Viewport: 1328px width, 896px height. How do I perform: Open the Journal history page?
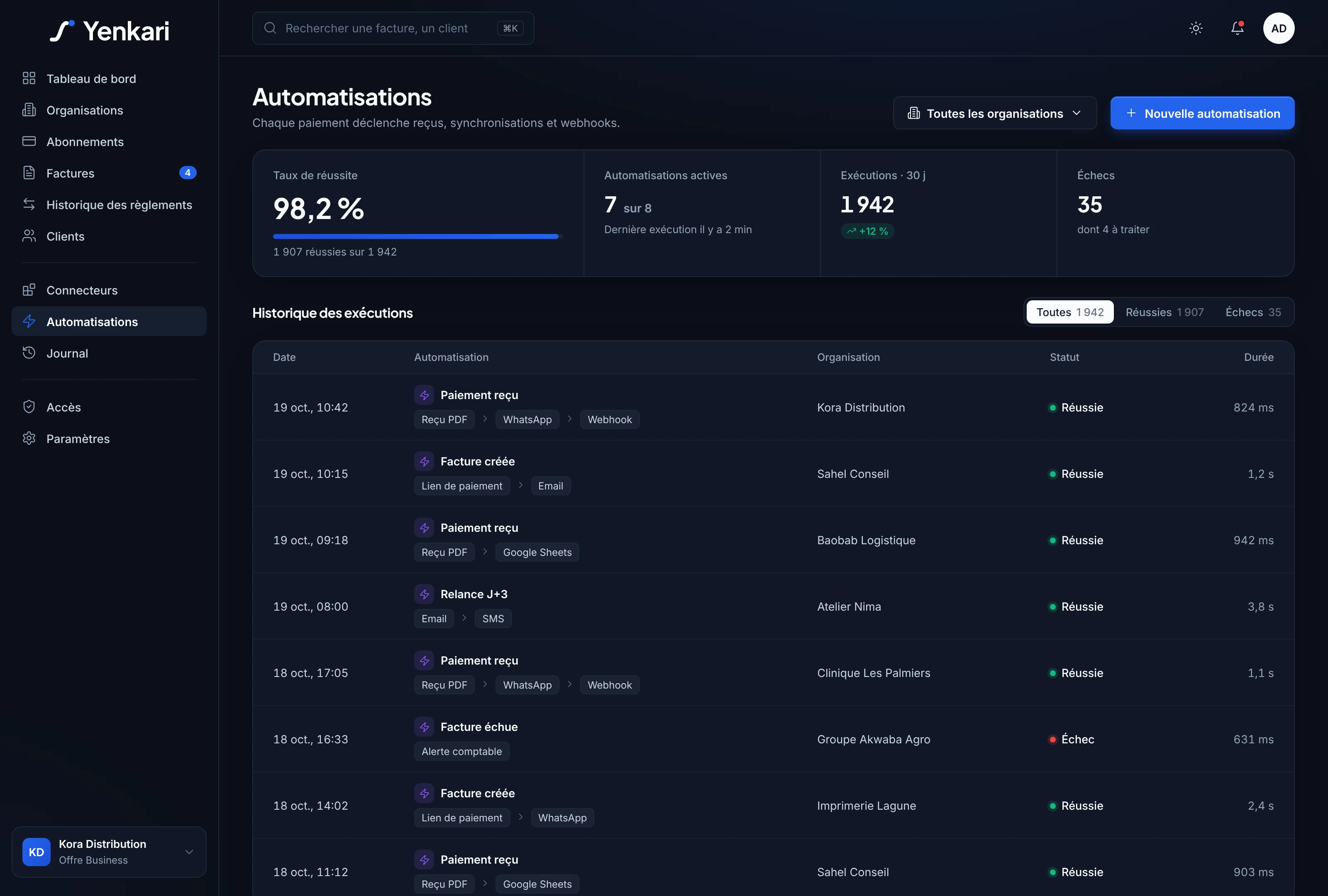109,353
